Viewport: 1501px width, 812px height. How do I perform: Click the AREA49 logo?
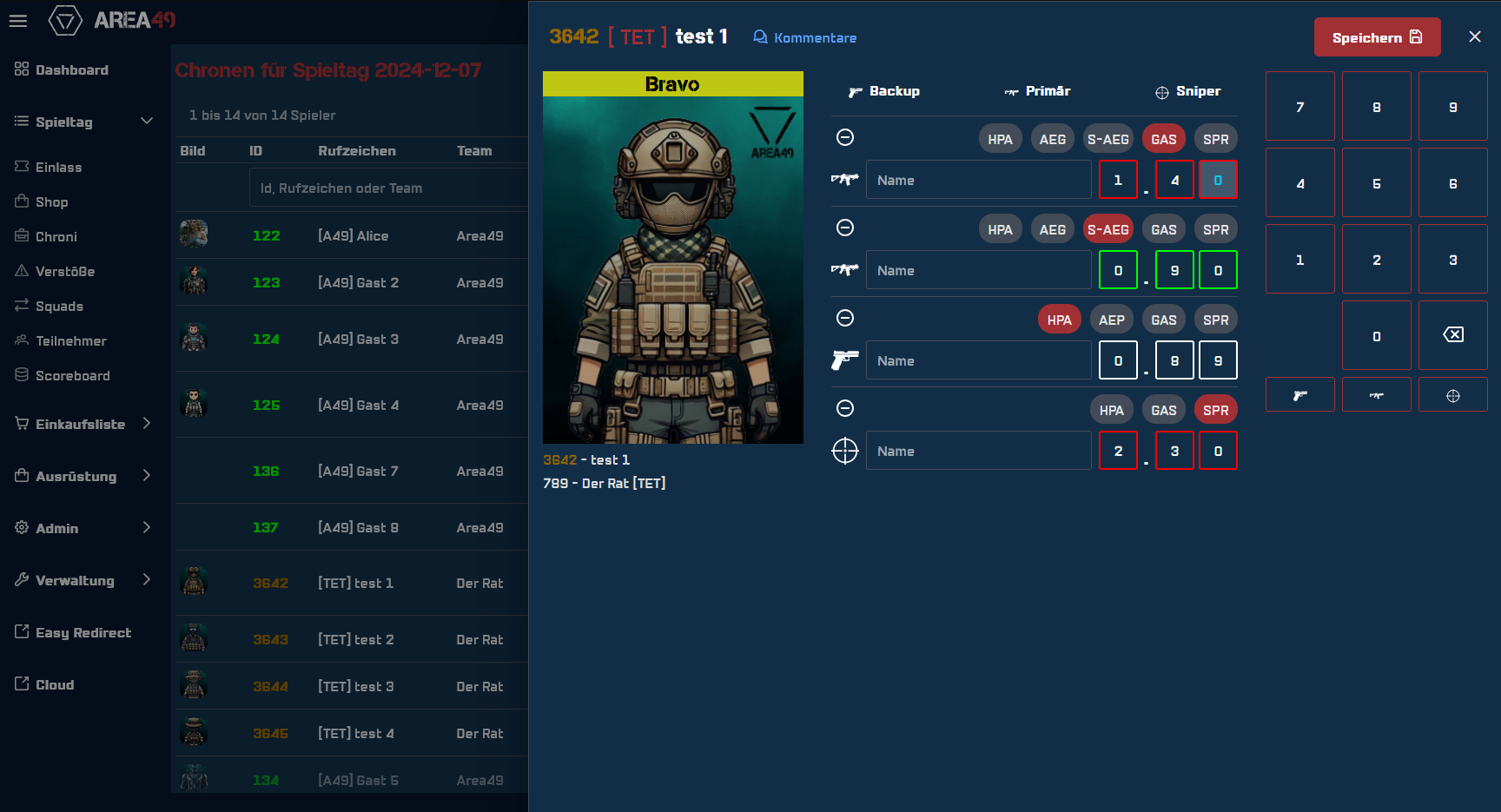(x=112, y=20)
